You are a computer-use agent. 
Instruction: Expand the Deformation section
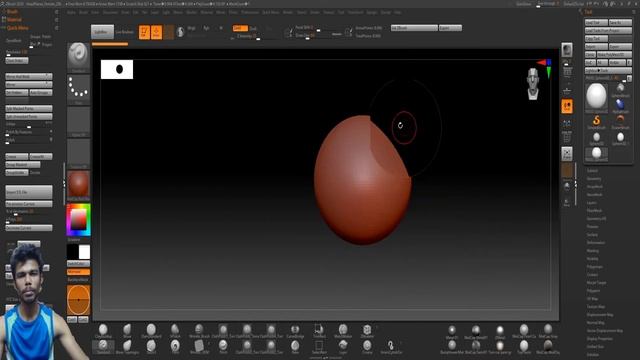click(596, 242)
